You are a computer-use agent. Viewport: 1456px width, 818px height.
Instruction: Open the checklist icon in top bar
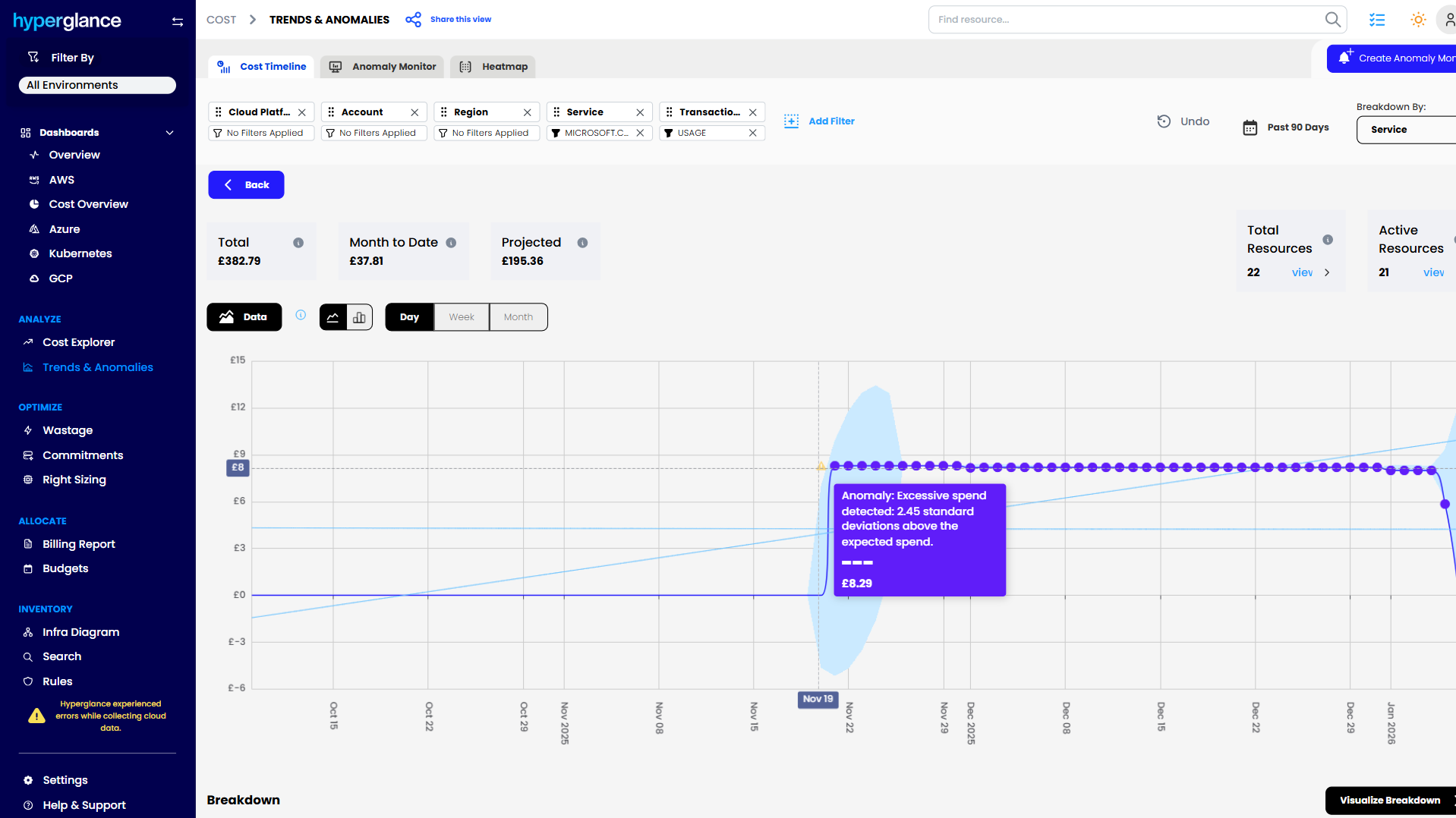pos(1376,20)
